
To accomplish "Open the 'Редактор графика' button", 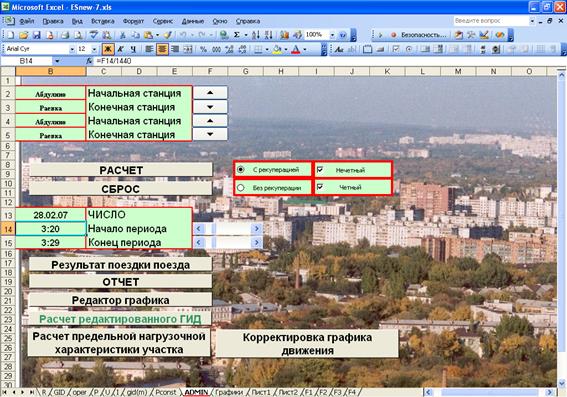I will pos(120,300).
